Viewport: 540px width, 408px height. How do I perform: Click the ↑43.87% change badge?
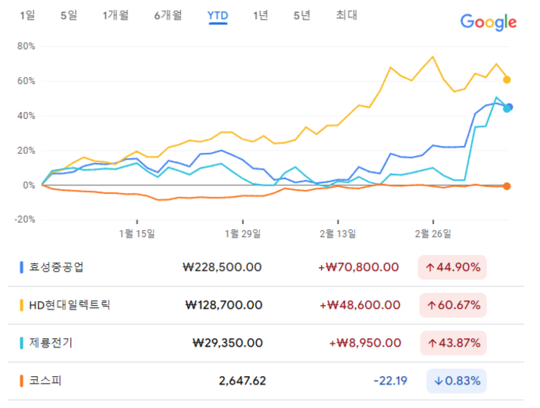453,343
